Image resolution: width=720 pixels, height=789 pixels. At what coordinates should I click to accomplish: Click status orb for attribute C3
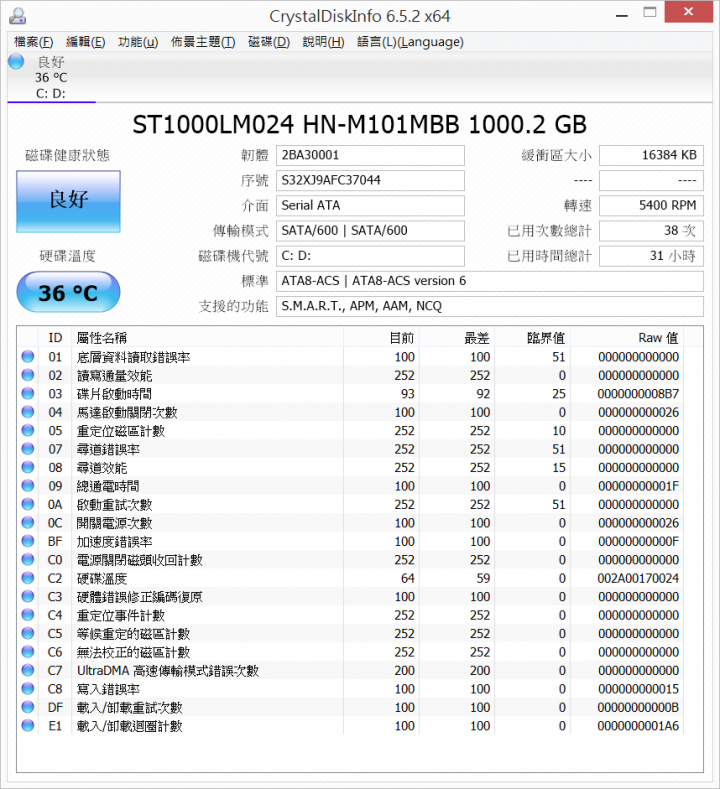pyautogui.click(x=28, y=596)
